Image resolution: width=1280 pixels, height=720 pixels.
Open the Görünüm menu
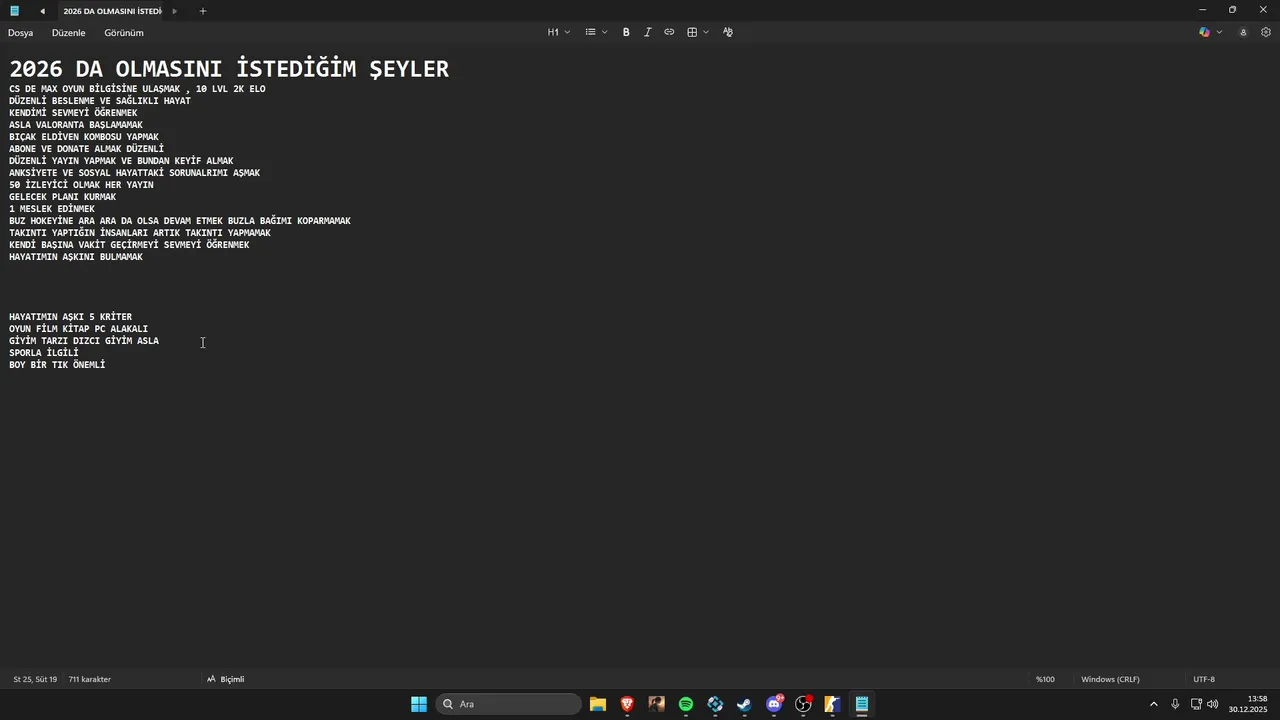(124, 33)
